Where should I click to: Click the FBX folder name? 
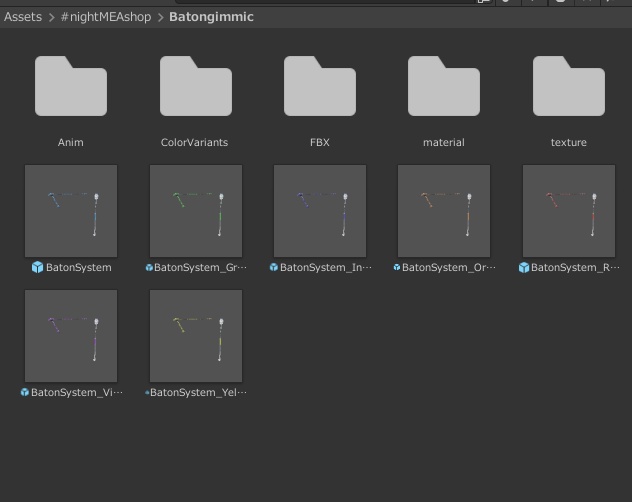tap(320, 142)
